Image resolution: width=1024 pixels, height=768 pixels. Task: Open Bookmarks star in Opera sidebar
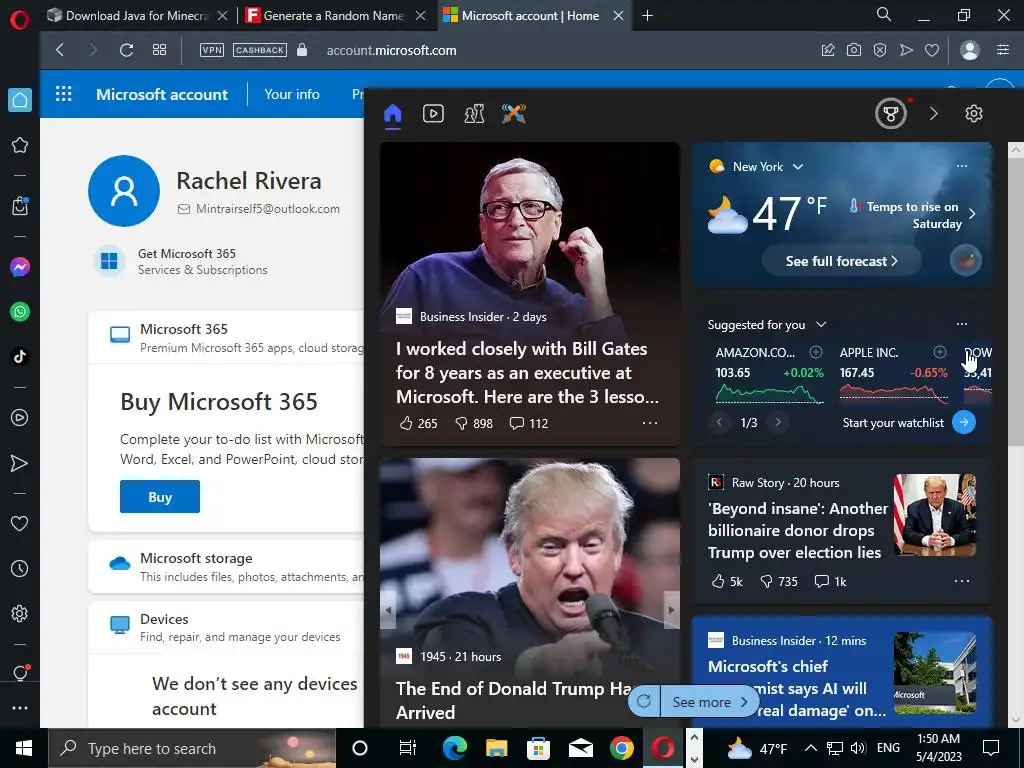click(20, 145)
